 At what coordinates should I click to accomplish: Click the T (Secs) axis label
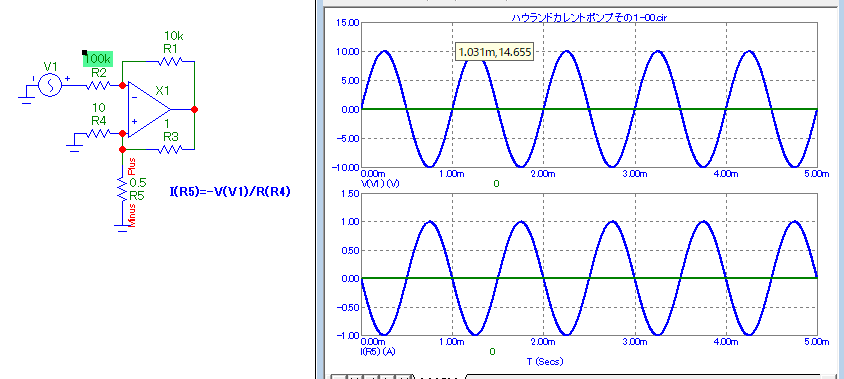[x=545, y=362]
